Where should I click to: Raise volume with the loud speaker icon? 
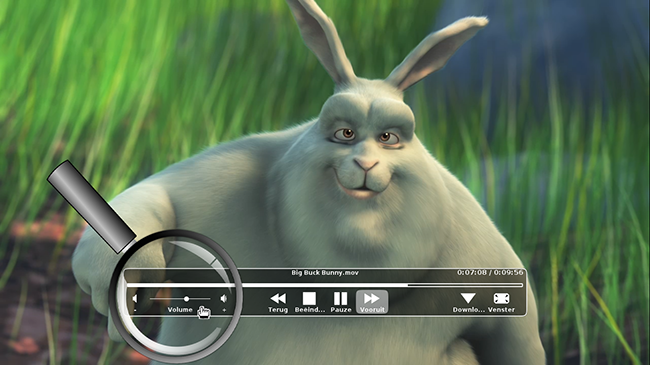pos(224,299)
